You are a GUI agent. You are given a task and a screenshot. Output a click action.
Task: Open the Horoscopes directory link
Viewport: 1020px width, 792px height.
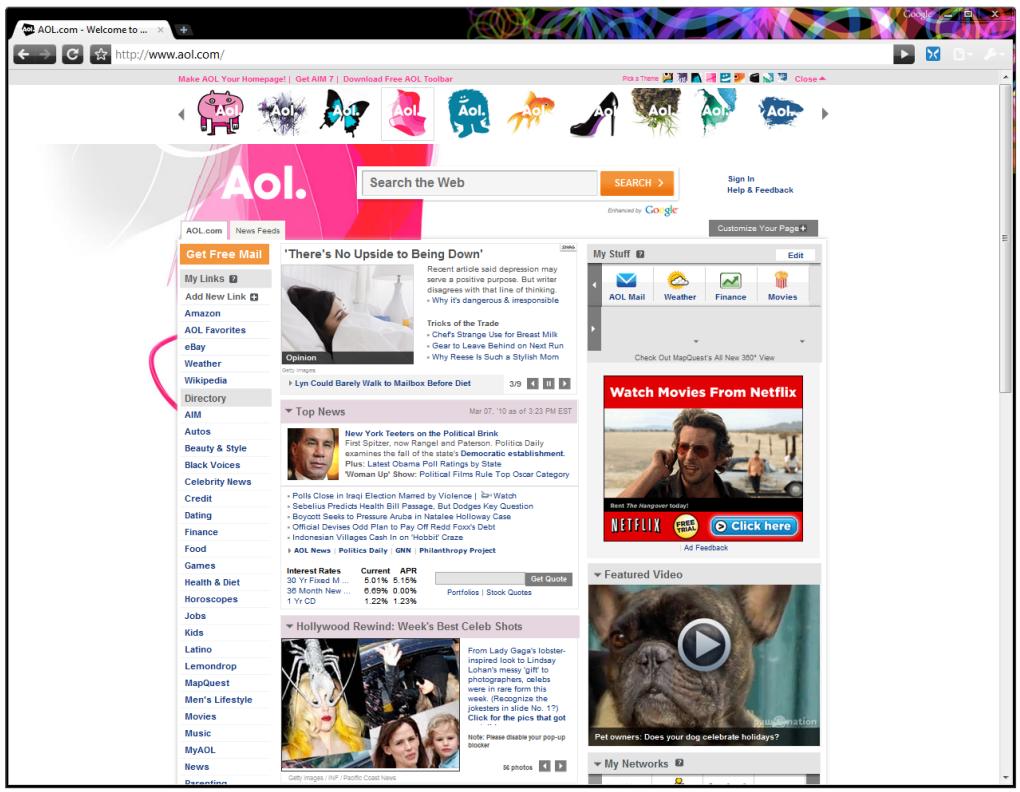tap(211, 599)
